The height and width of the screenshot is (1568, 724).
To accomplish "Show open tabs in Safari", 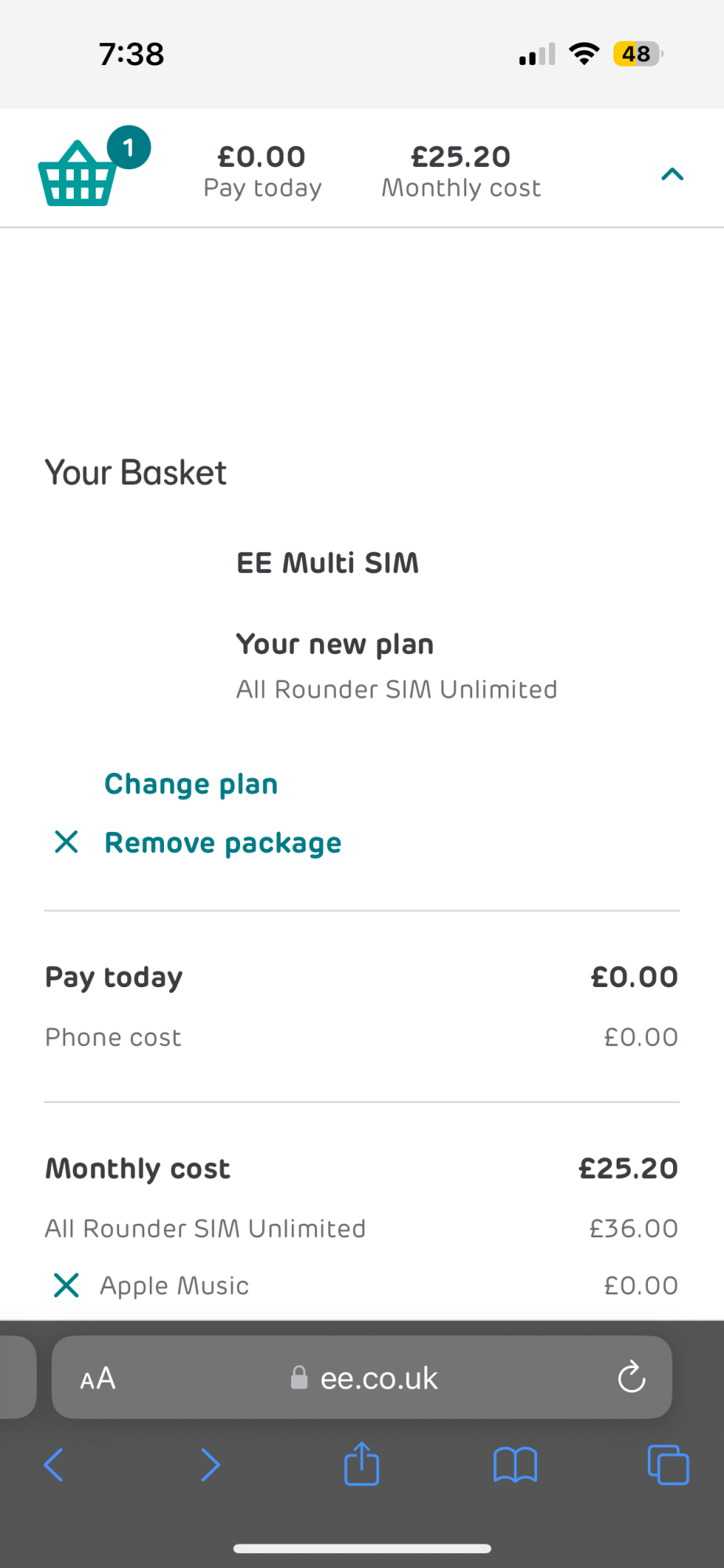I will pyautogui.click(x=668, y=1465).
